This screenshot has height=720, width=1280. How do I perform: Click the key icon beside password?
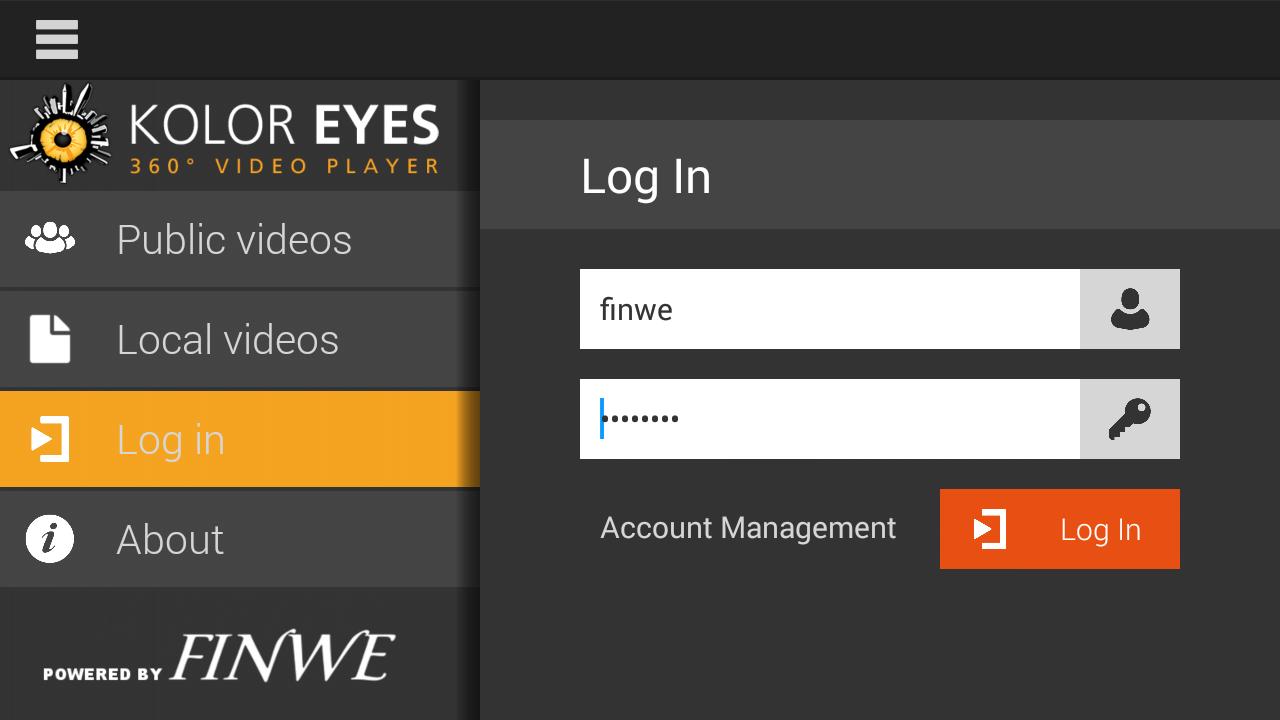coord(1130,419)
